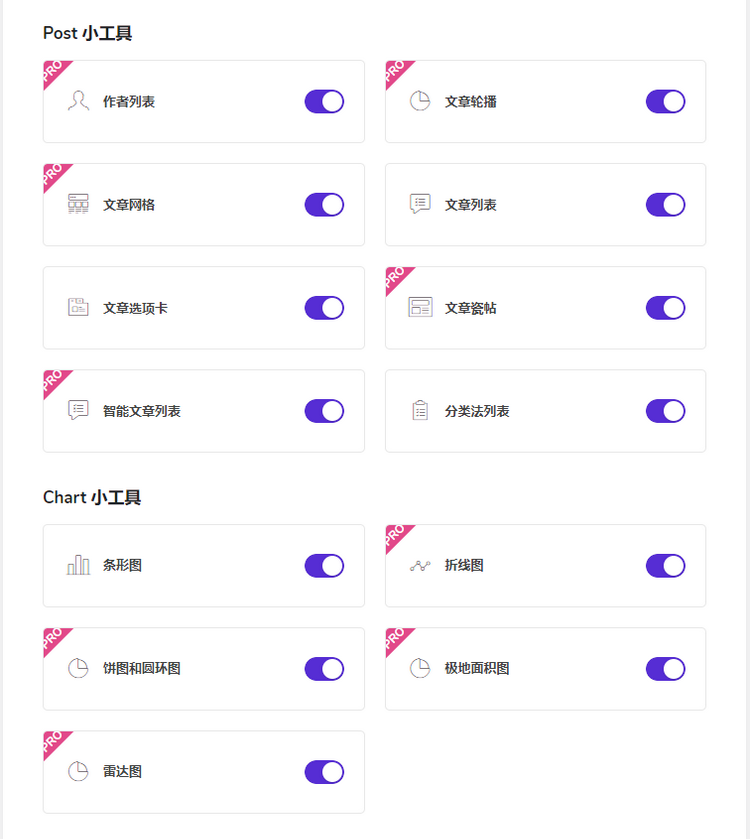This screenshot has height=839, width=750.
Task: Click the 文章列表 widget label
Action: (x=471, y=204)
